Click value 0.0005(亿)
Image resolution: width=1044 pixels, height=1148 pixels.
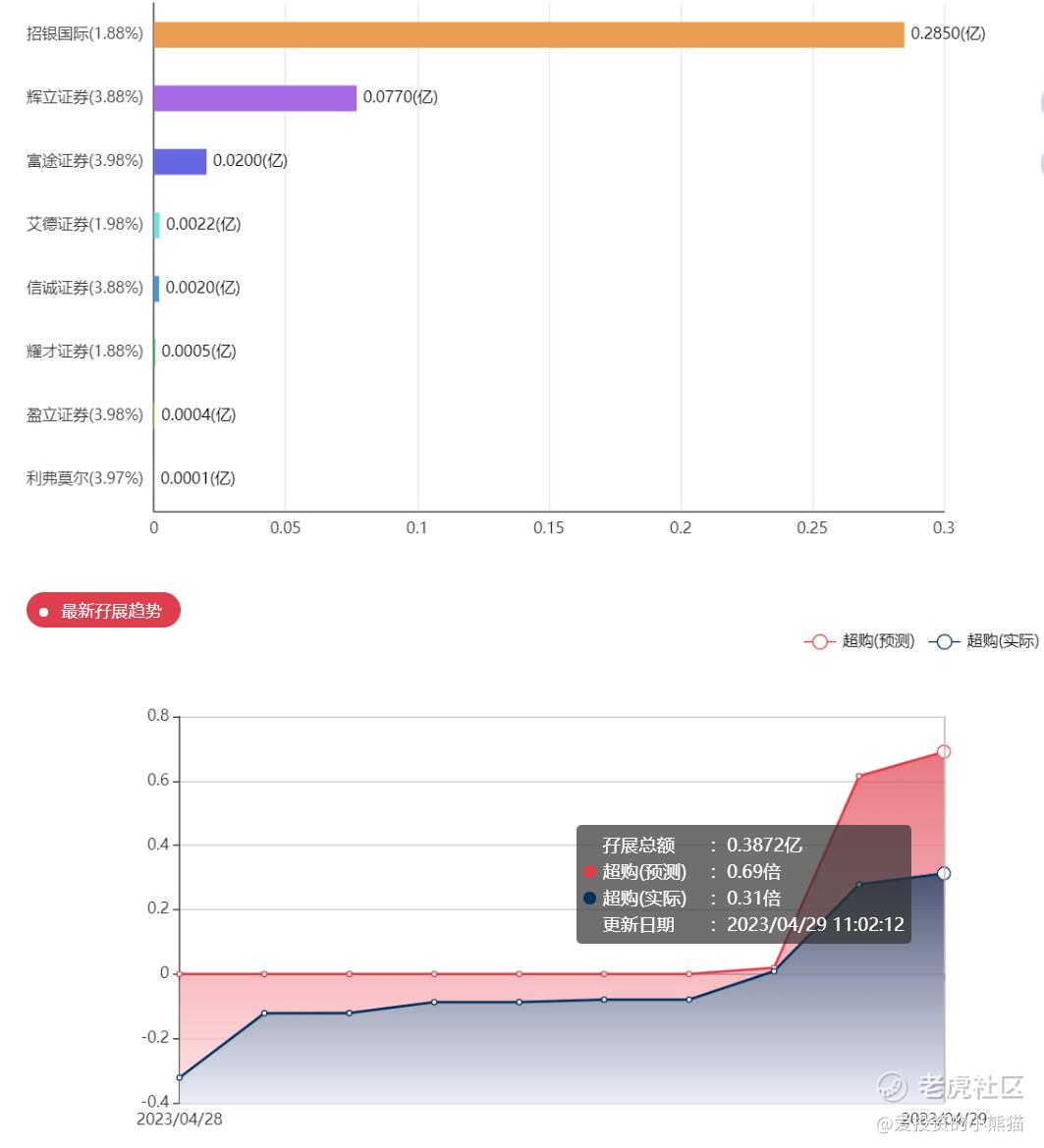click(x=198, y=352)
